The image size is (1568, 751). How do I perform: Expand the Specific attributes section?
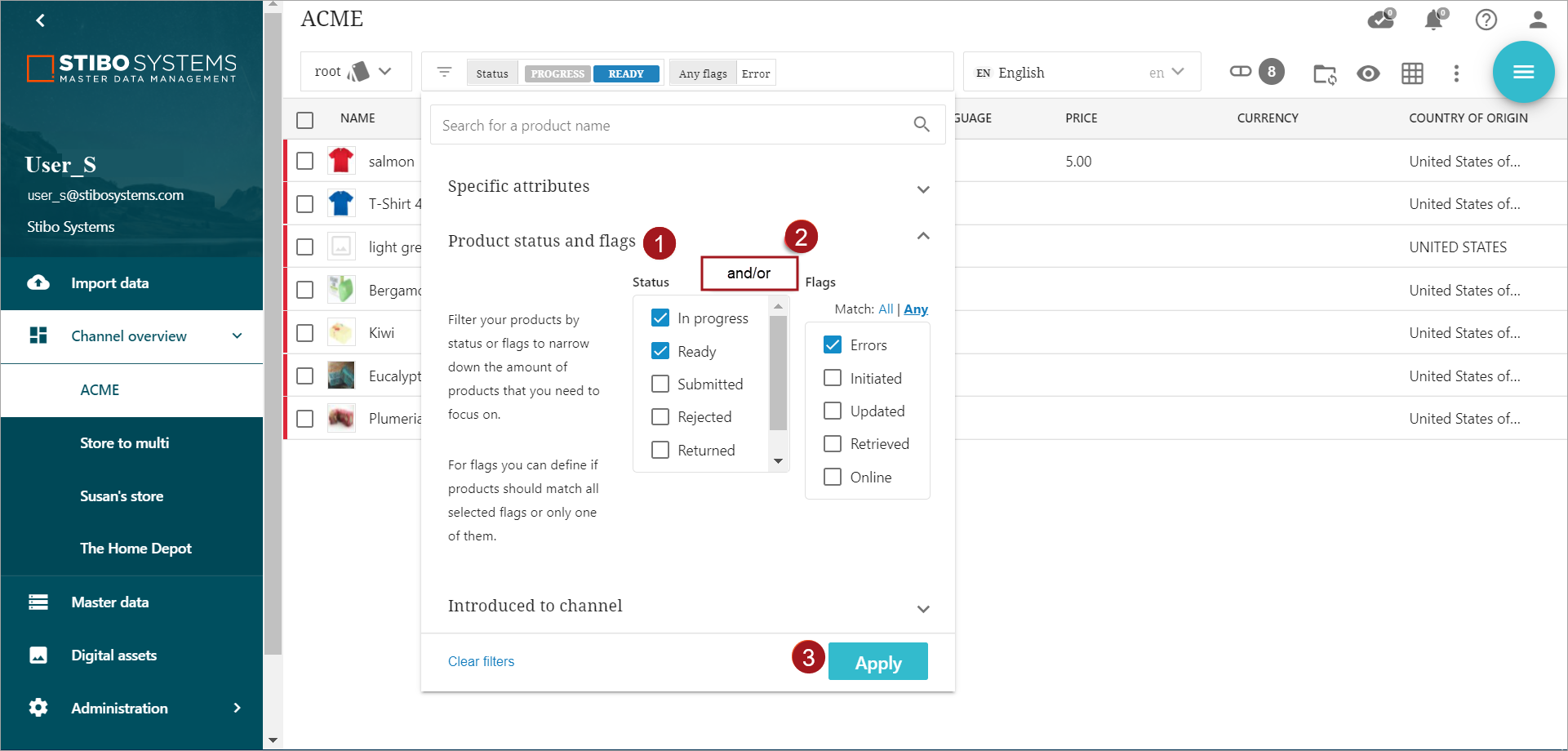(x=923, y=189)
